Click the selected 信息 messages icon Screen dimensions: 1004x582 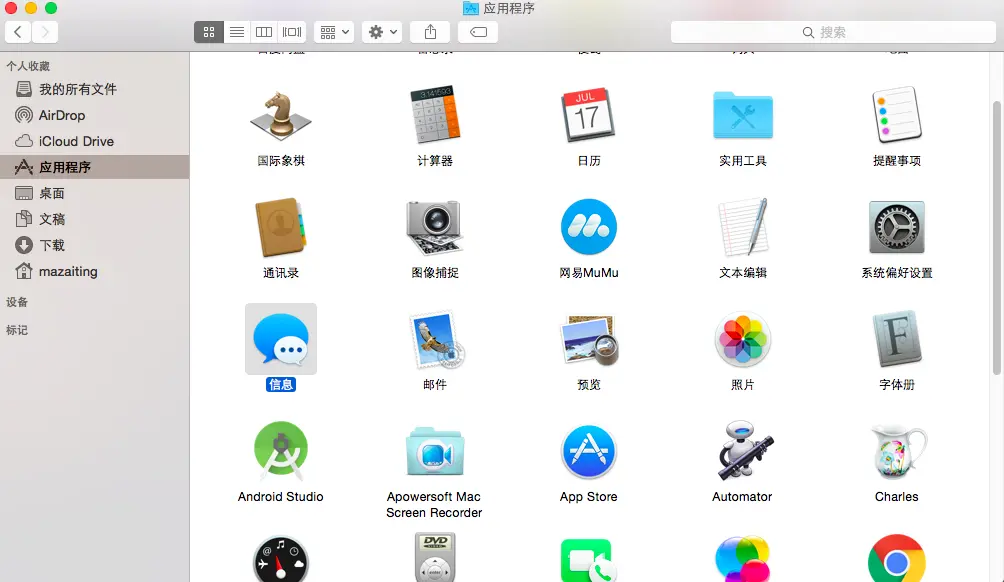(x=280, y=339)
